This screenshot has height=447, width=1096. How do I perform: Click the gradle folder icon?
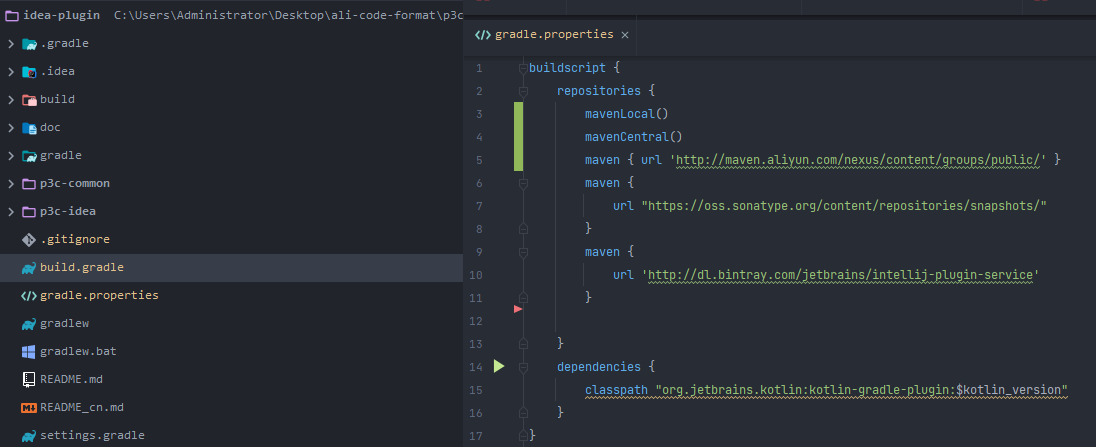29,156
